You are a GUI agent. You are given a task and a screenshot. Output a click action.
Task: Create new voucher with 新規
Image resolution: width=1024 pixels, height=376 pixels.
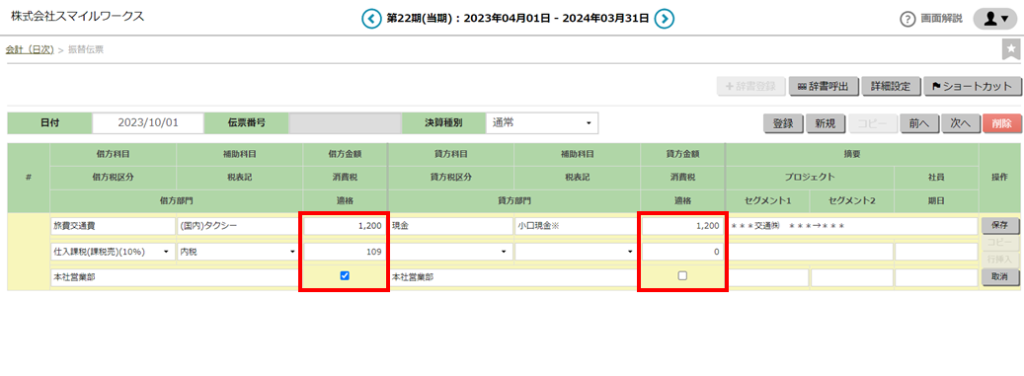coord(825,123)
